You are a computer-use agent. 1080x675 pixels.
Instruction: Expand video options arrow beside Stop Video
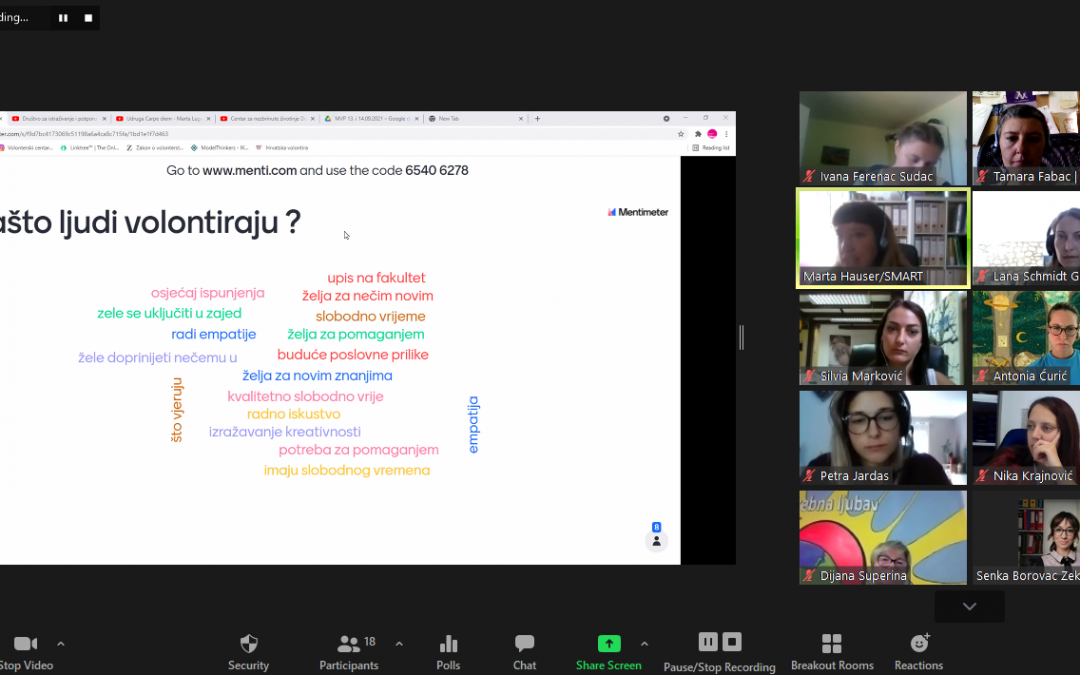pyautogui.click(x=61, y=644)
